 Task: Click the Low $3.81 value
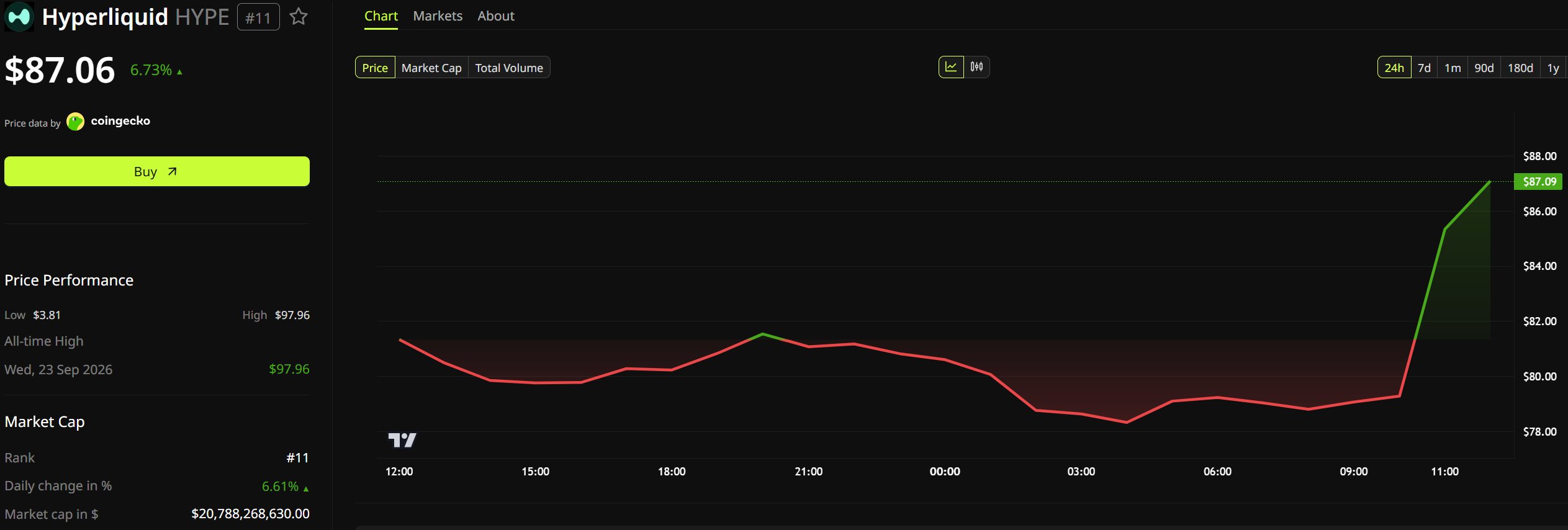click(47, 315)
